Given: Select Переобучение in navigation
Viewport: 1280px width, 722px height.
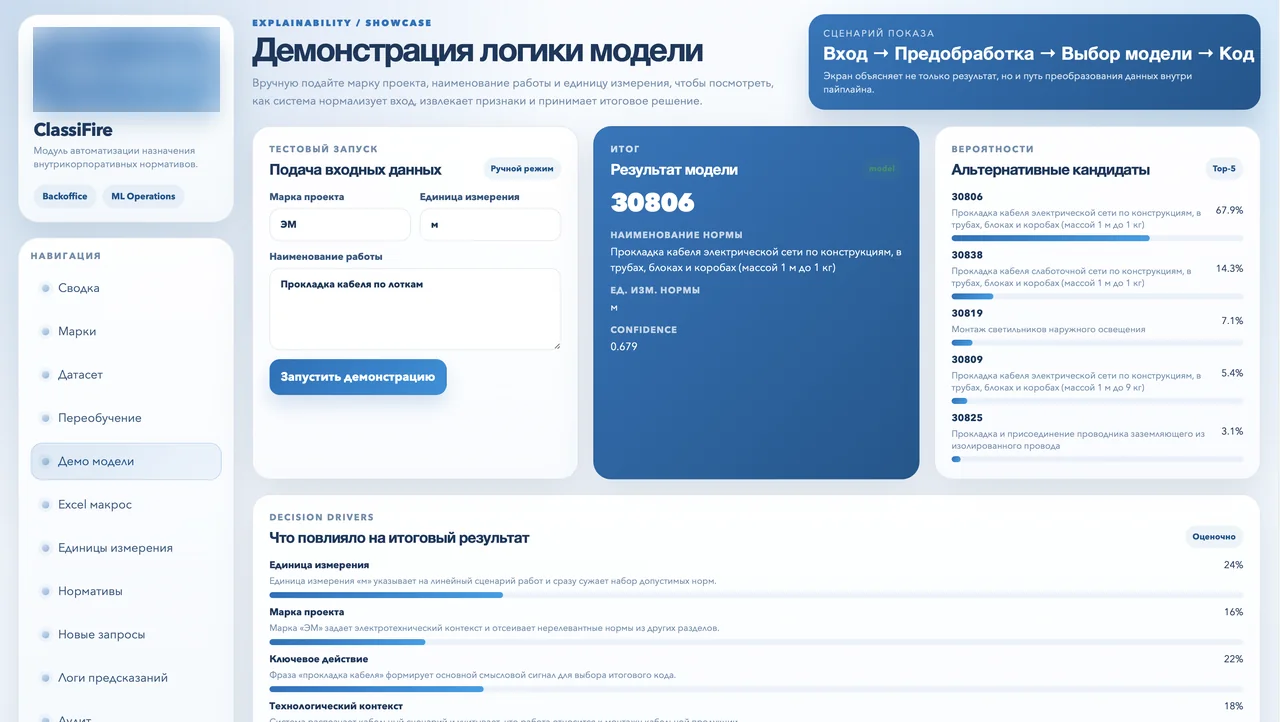Looking at the screenshot, I should (126, 418).
